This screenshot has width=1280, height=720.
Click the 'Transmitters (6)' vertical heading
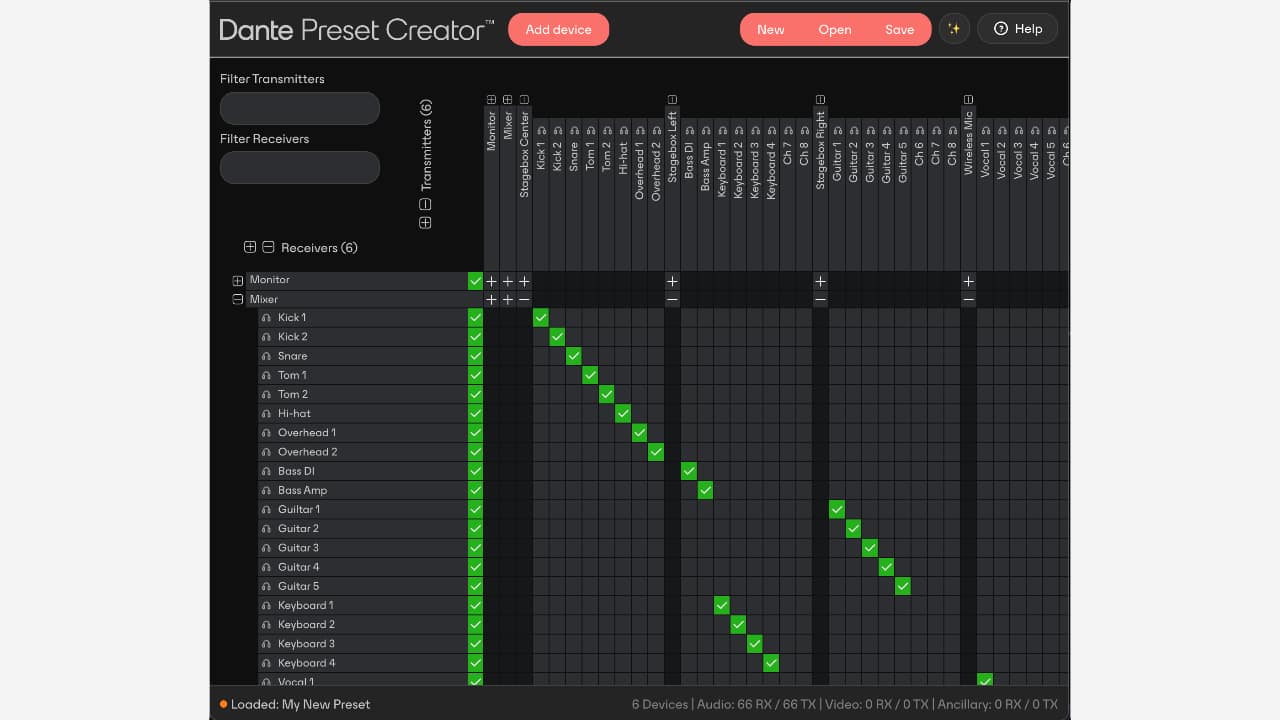(426, 145)
